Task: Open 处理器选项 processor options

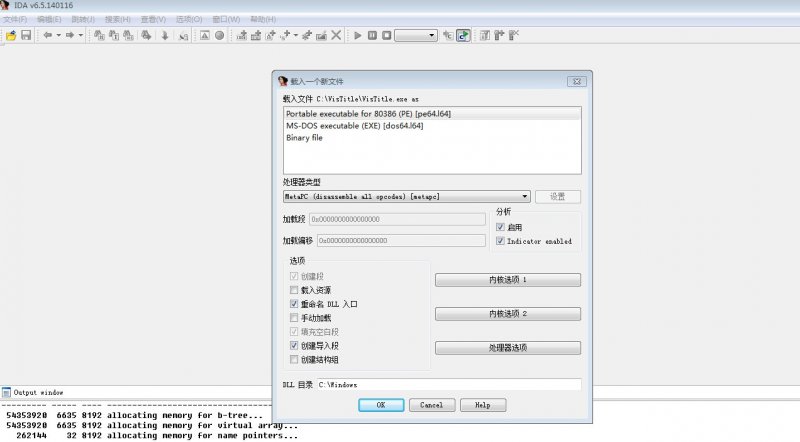Action: click(x=508, y=348)
